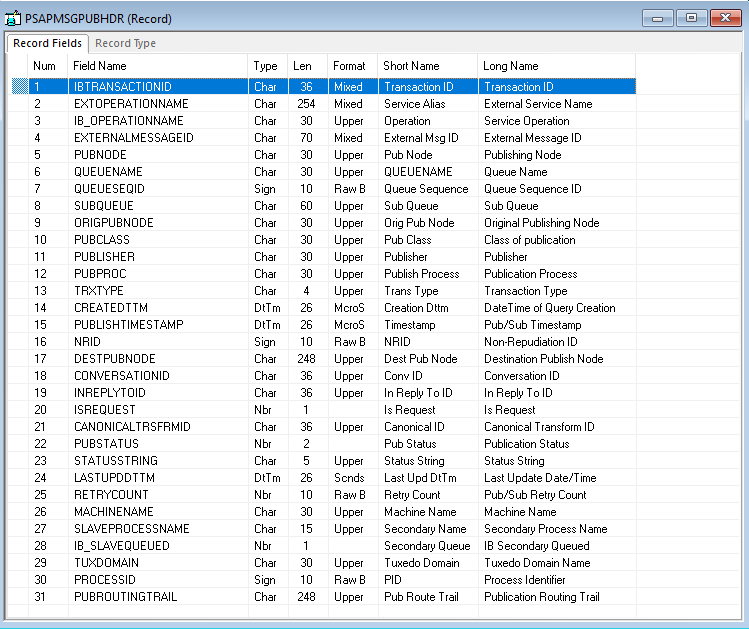Click the DateTime of Query Creation cell
749x629 pixels.
[x=549, y=308]
